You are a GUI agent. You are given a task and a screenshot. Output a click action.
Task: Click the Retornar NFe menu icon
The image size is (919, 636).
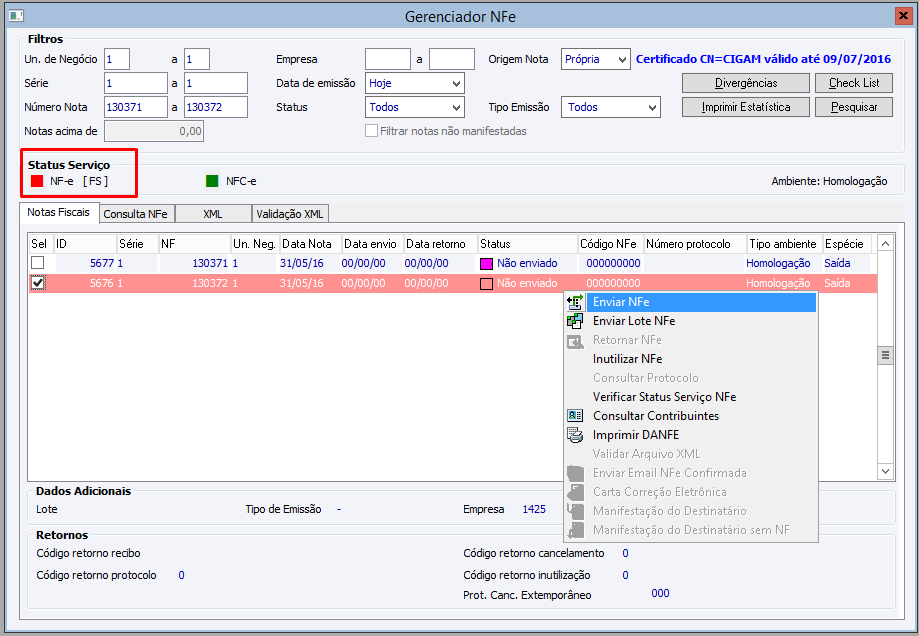point(575,341)
